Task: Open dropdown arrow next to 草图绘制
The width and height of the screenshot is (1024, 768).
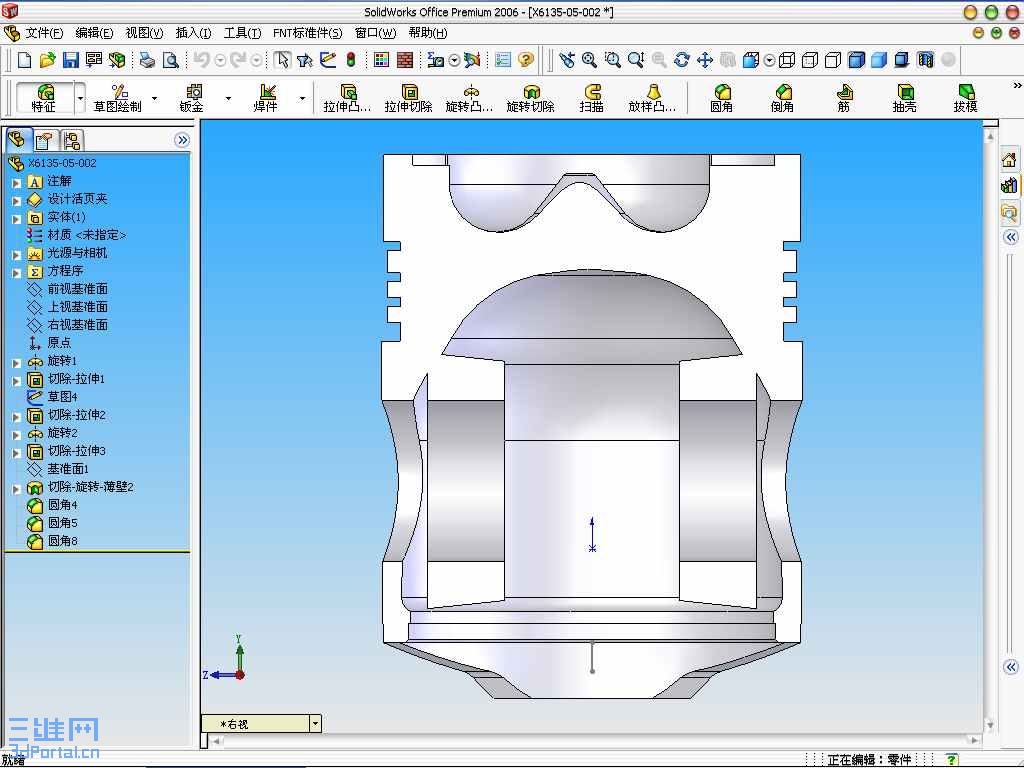Action: pos(155,98)
